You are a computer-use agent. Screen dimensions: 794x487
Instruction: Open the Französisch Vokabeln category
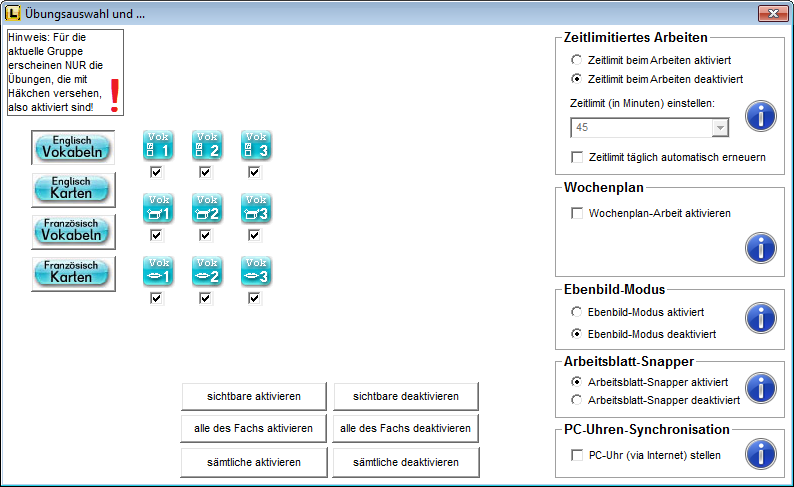click(x=73, y=231)
